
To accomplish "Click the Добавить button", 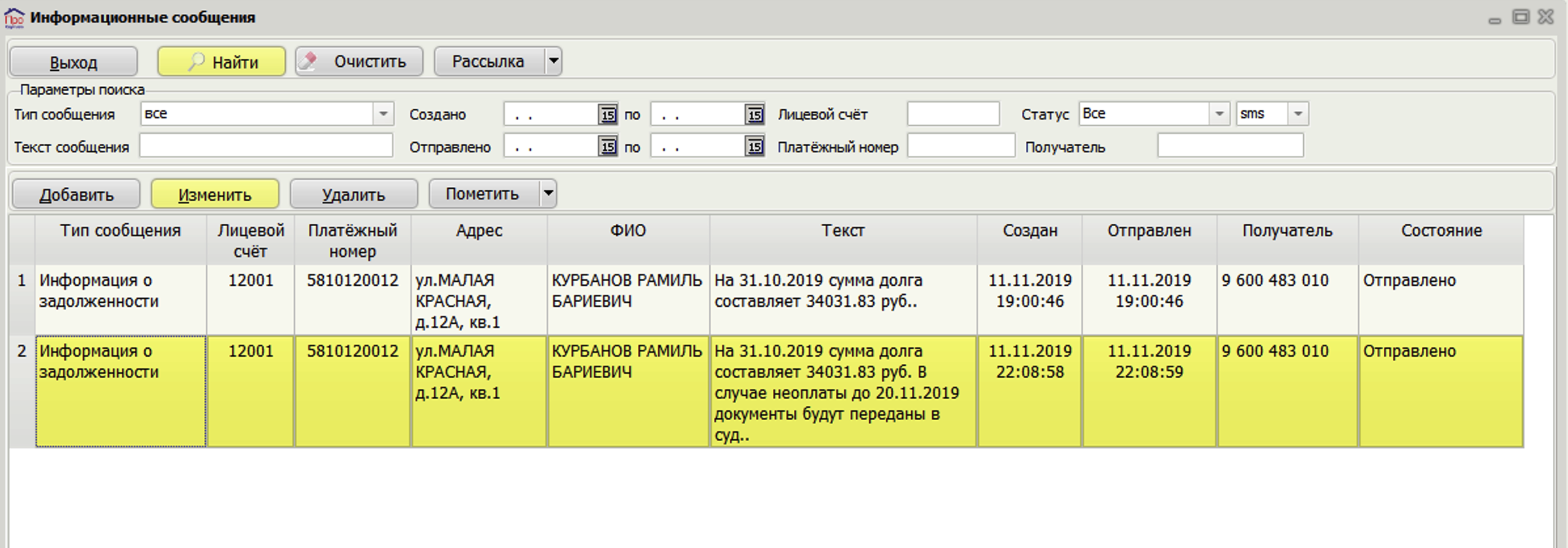I will [x=76, y=194].
